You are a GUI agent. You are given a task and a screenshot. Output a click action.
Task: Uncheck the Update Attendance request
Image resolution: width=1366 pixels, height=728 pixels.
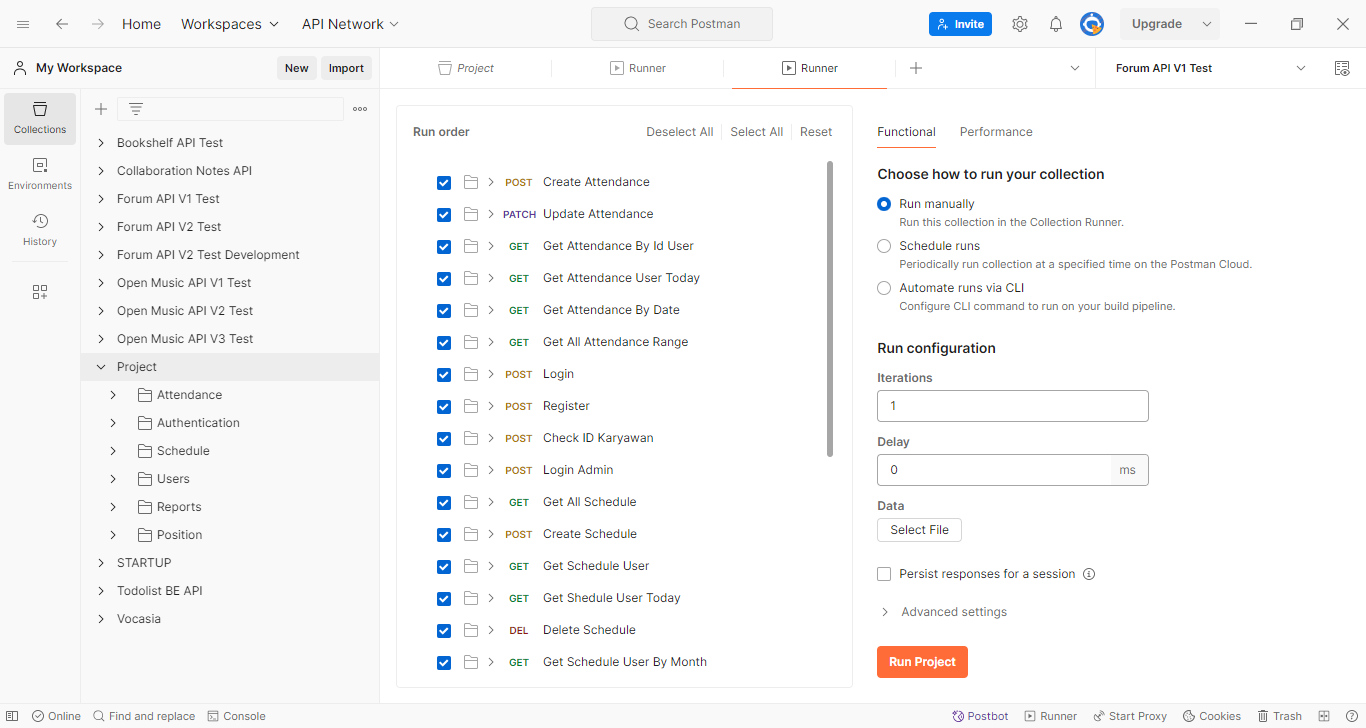[x=444, y=215]
